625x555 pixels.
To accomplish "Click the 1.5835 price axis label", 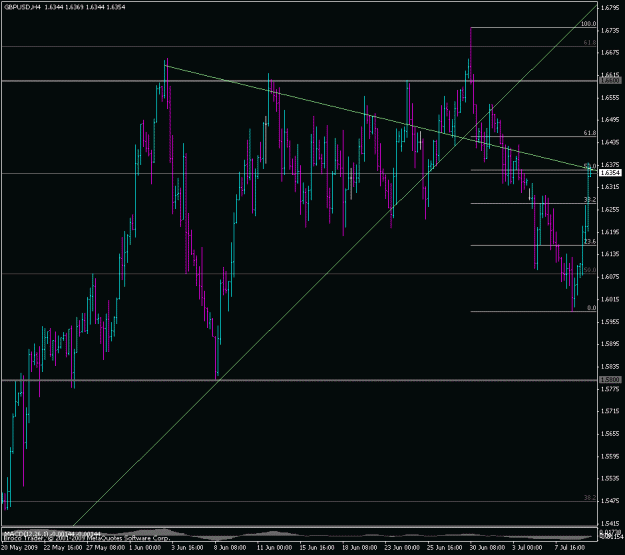I will pyautogui.click(x=610, y=366).
